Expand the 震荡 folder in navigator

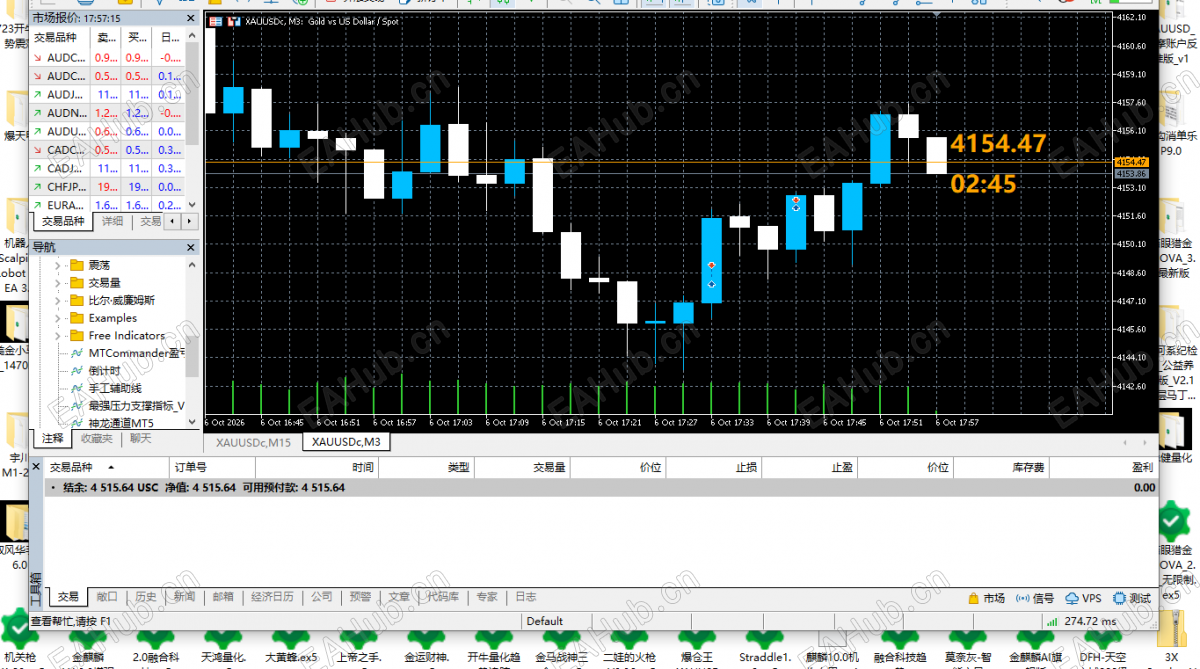click(x=59, y=265)
